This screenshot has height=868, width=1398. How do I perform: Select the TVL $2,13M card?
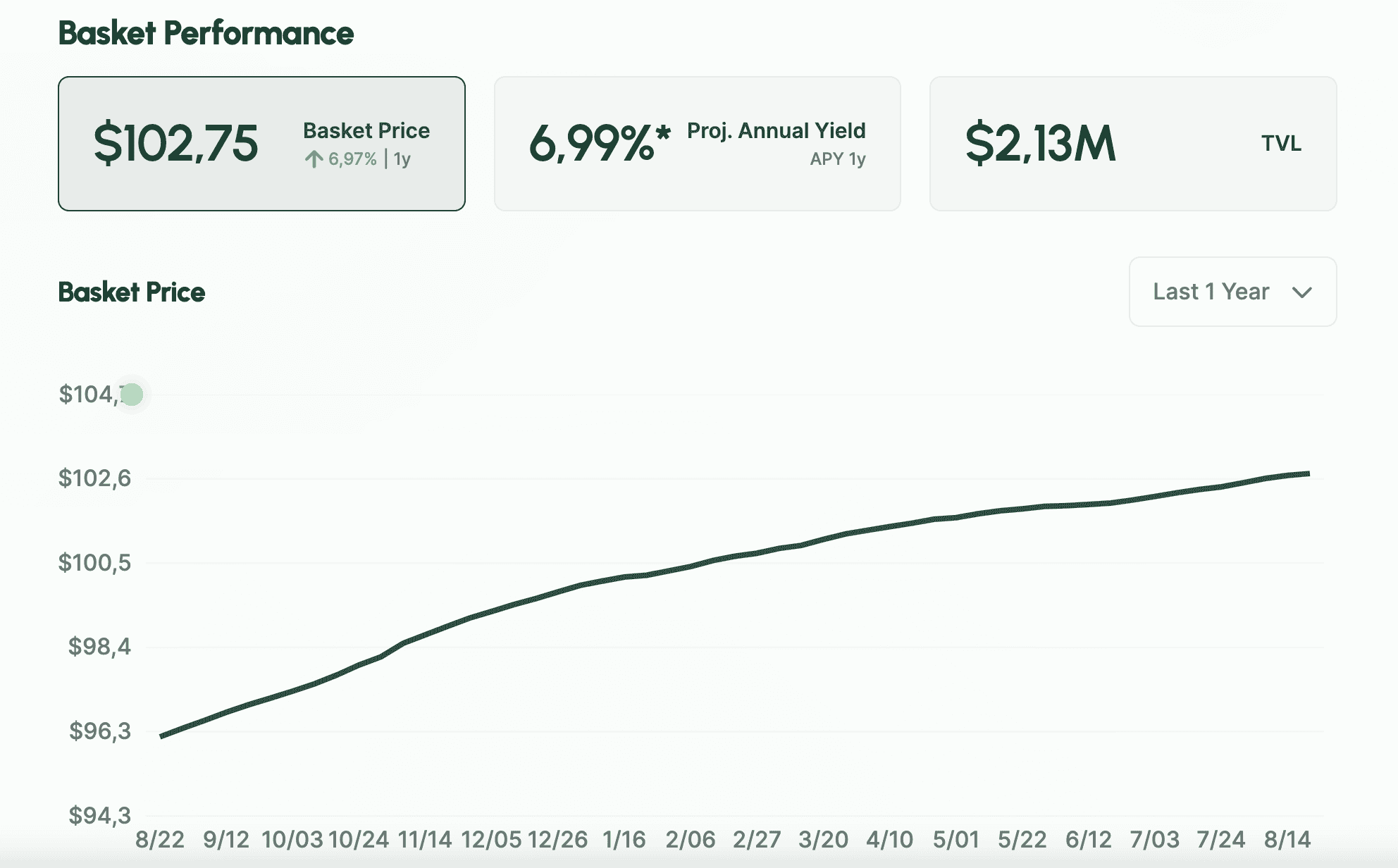[x=1132, y=144]
